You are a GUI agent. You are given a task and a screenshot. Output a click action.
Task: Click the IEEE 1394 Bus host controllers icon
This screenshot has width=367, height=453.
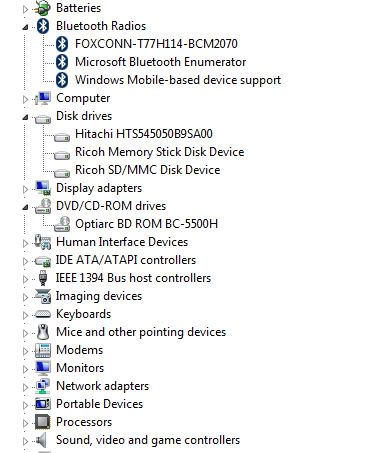pyautogui.click(x=43, y=278)
